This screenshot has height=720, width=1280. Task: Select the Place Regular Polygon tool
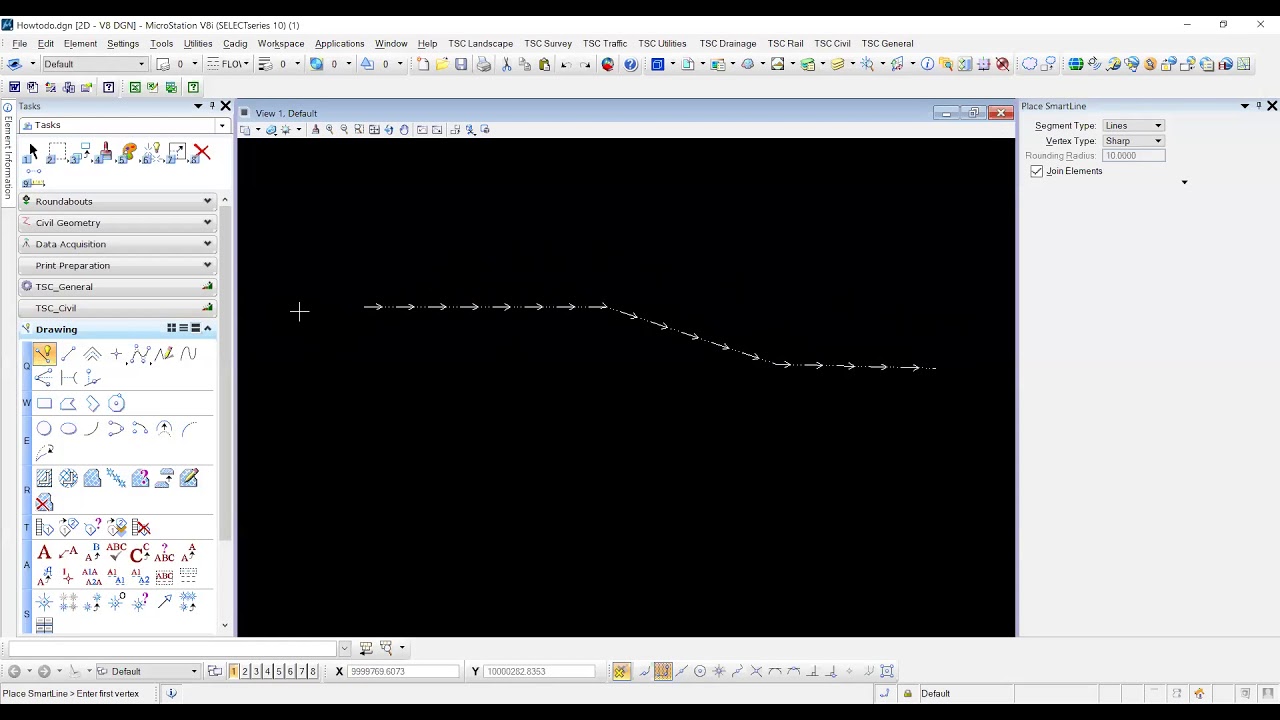116,404
